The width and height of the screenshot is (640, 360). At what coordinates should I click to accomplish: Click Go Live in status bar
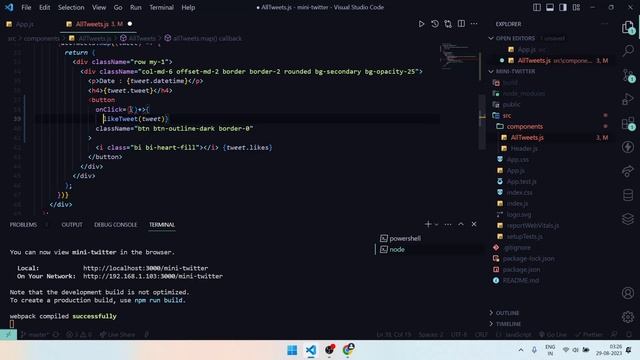(553, 334)
